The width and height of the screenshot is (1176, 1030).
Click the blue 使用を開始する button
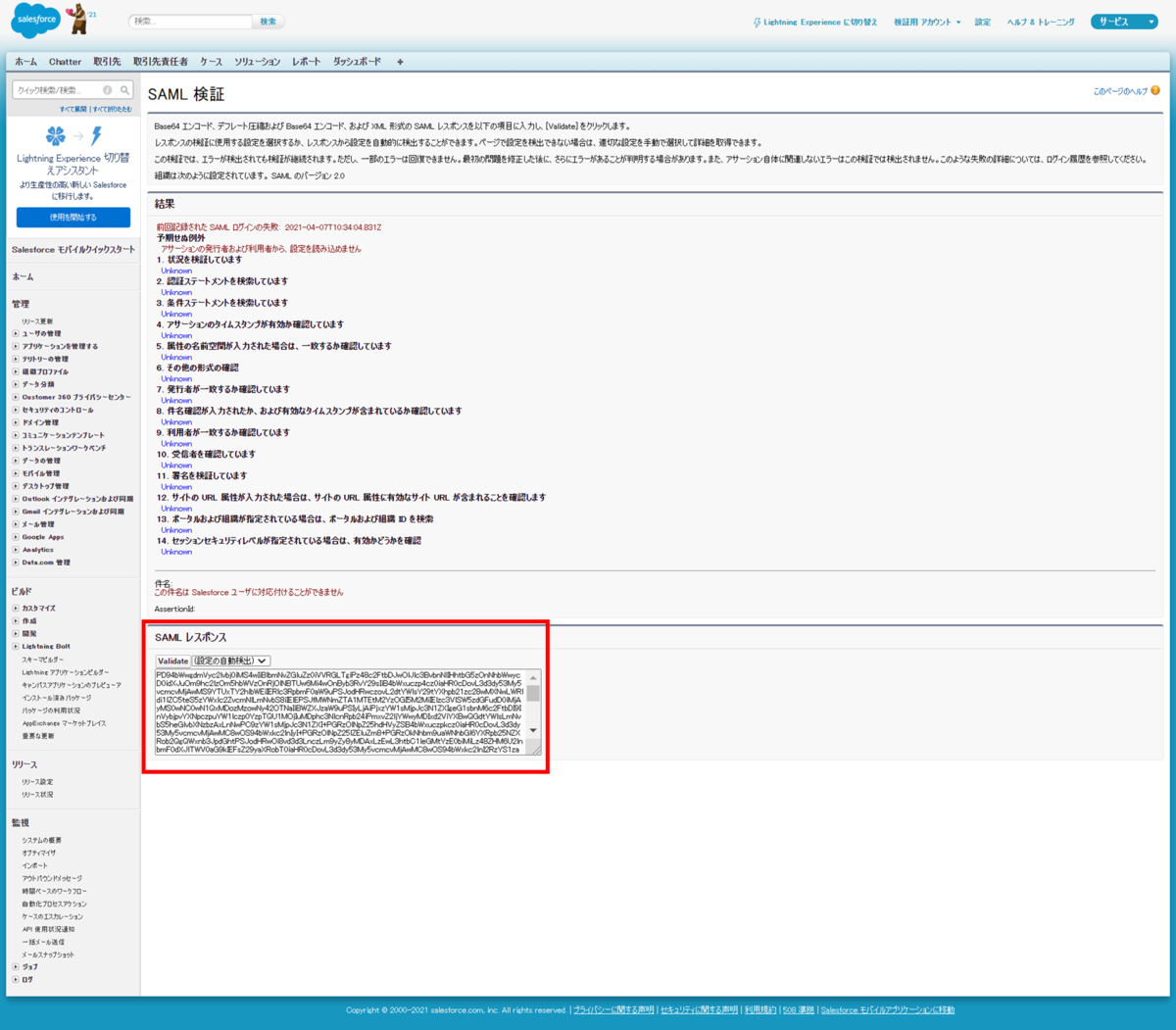point(73,218)
